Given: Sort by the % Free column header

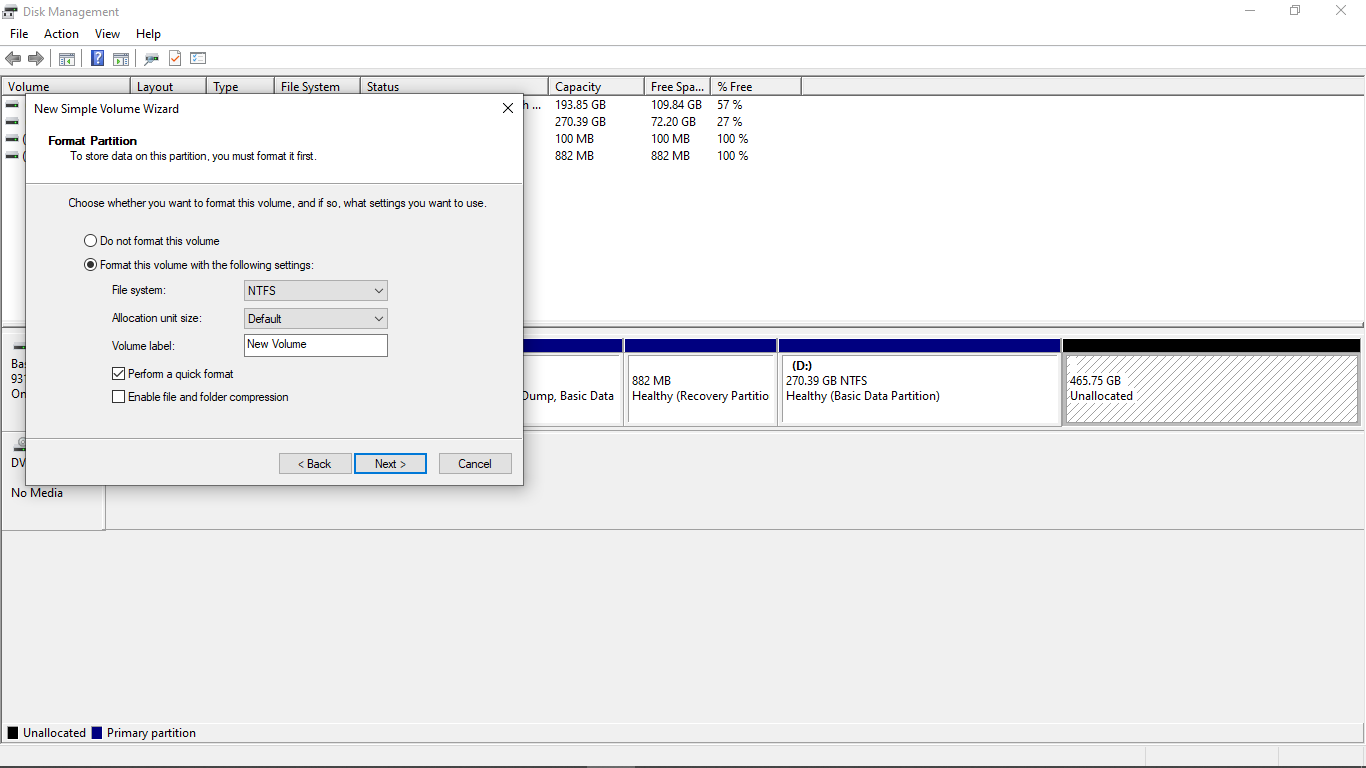Looking at the screenshot, I should click(x=756, y=86).
